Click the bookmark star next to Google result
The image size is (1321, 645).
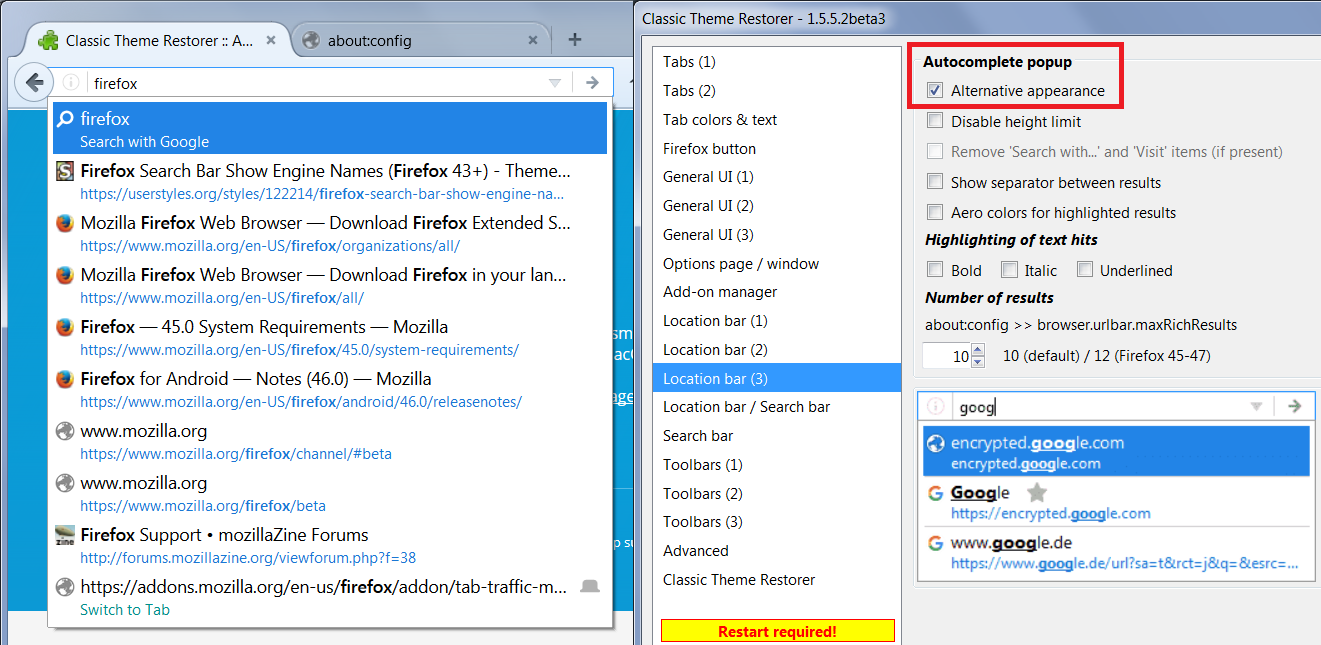tap(1037, 492)
